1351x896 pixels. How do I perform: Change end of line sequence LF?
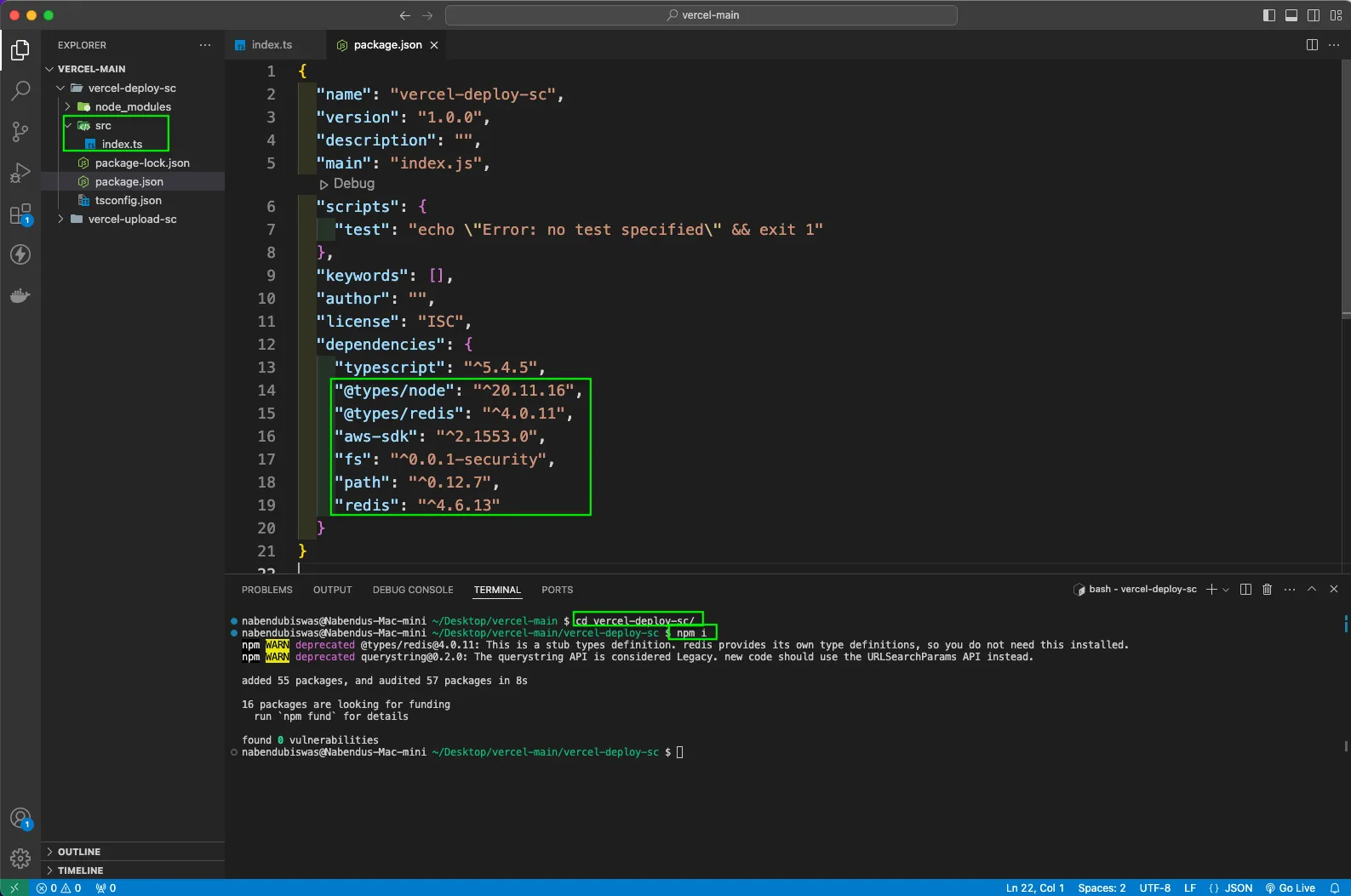click(x=1190, y=887)
